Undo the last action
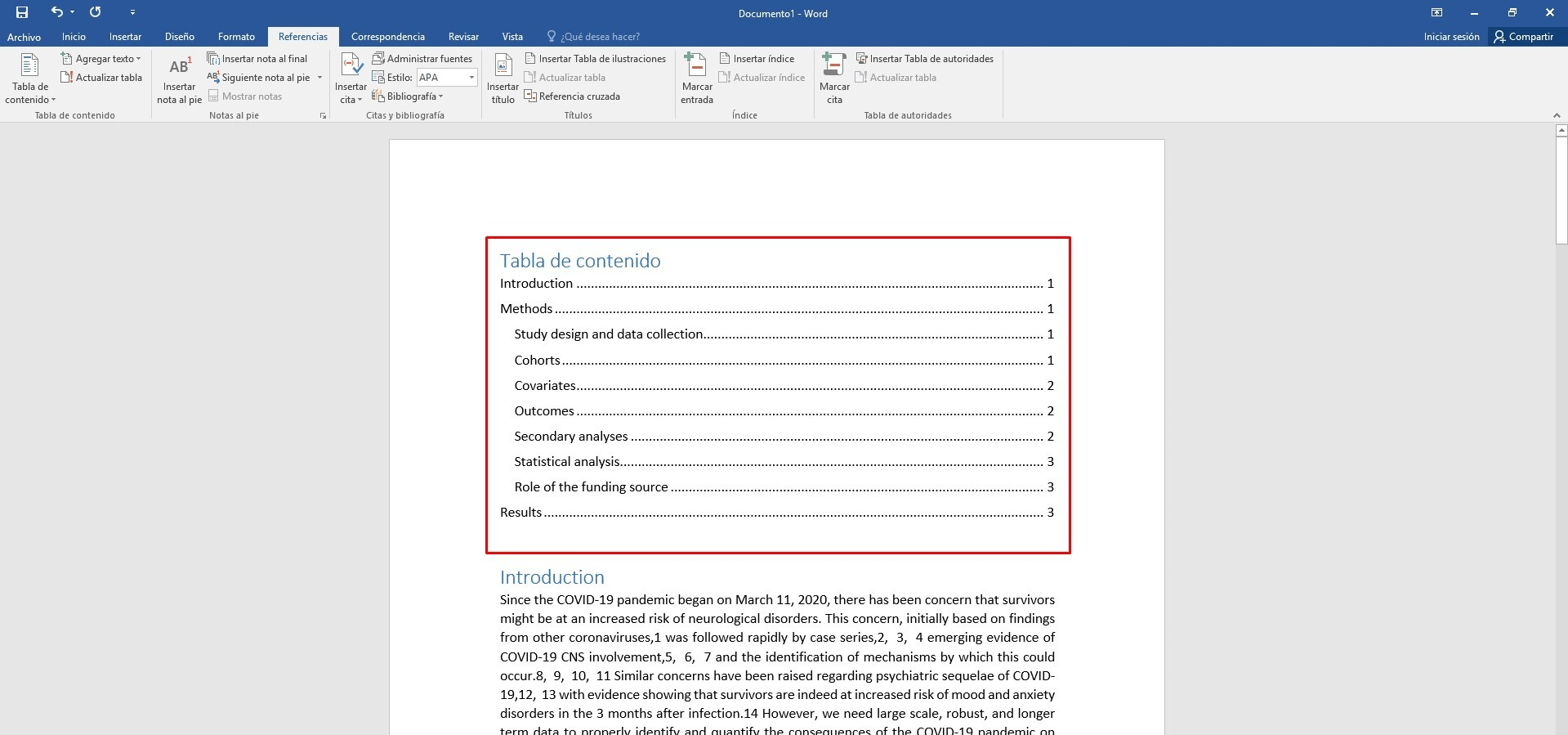This screenshot has width=1568, height=735. tap(56, 12)
